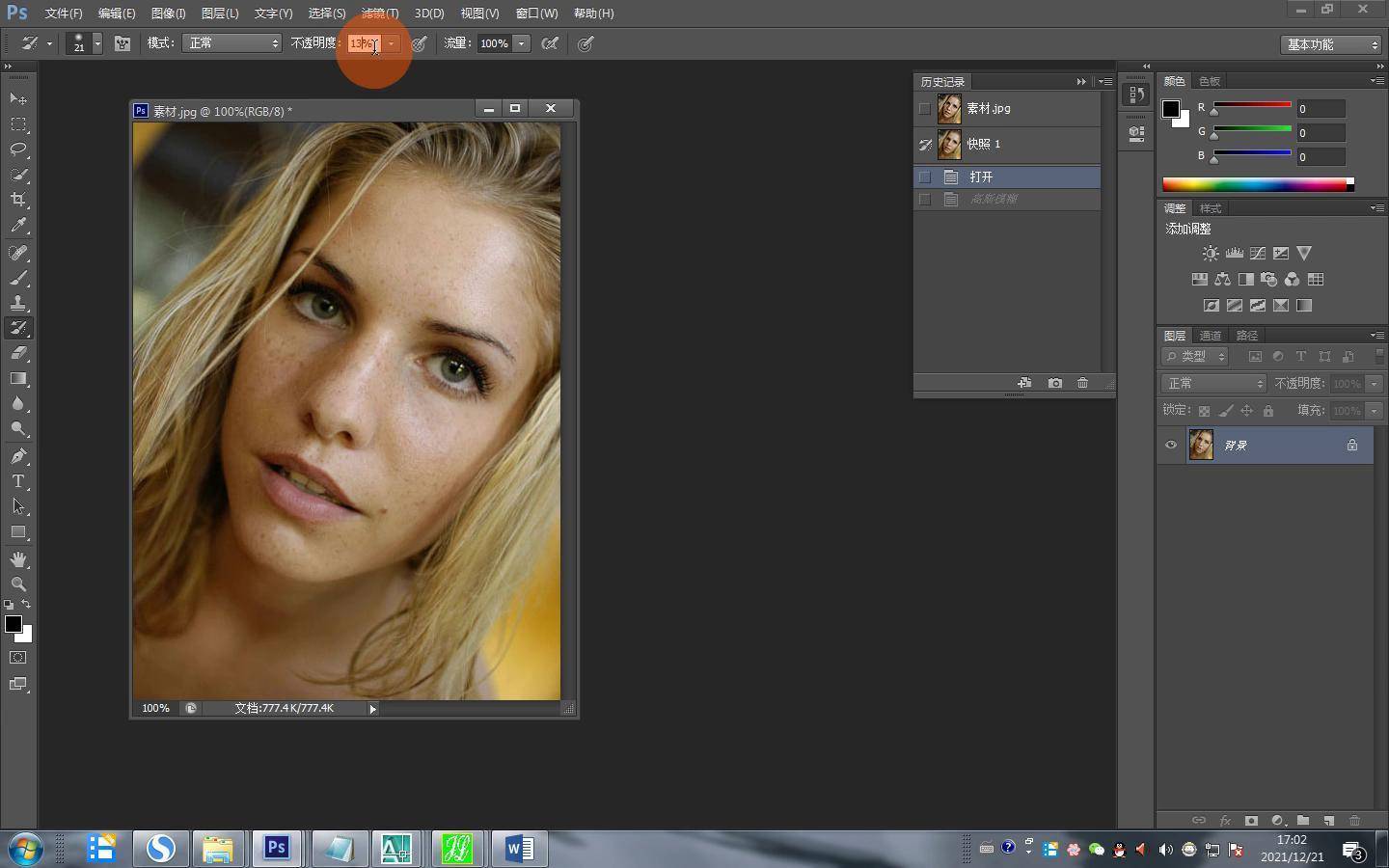The width and height of the screenshot is (1389, 868).
Task: Open the 流量 flow slider dropdown
Action: click(x=521, y=43)
